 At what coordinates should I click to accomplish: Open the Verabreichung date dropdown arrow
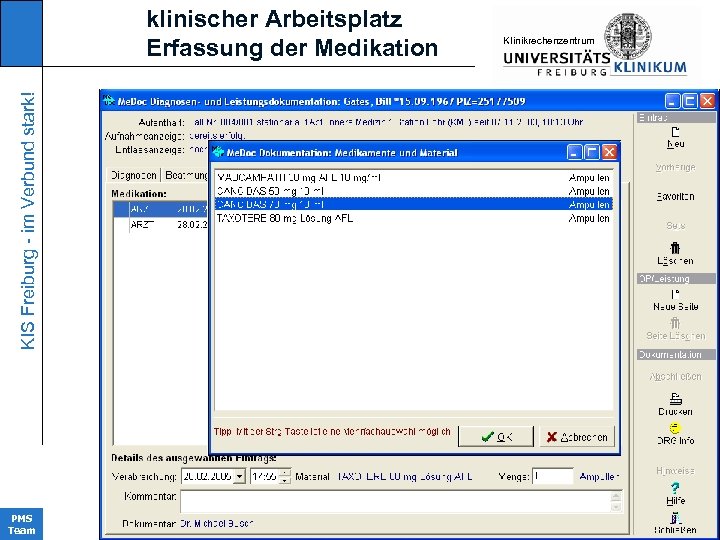[x=239, y=477]
